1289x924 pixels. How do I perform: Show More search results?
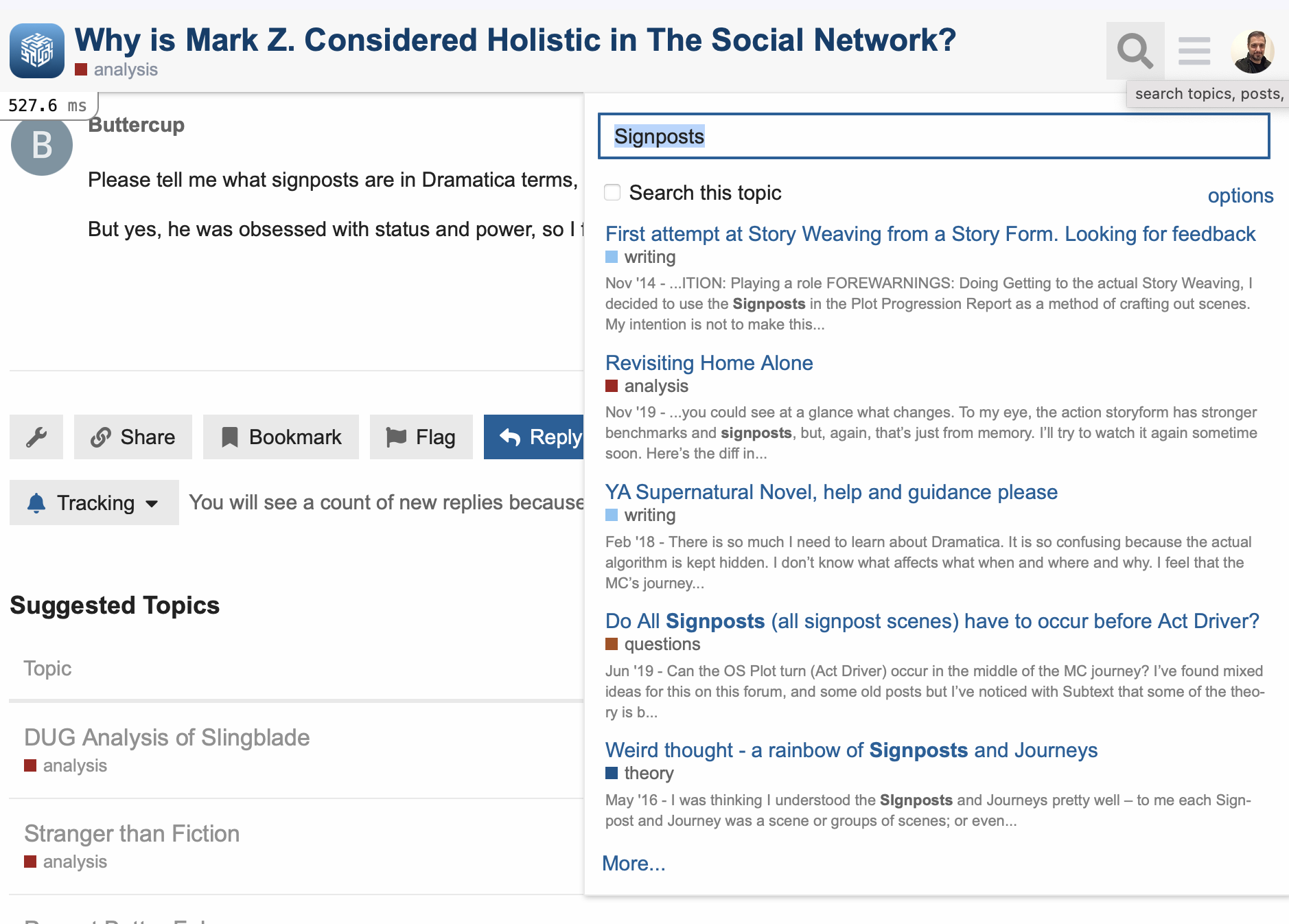pos(633,863)
